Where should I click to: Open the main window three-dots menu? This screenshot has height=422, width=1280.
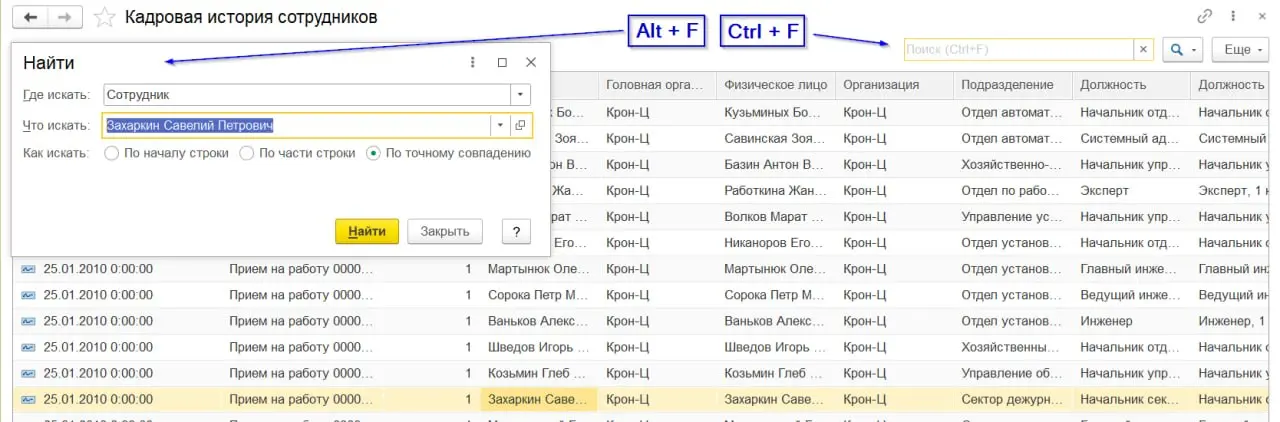[1234, 17]
